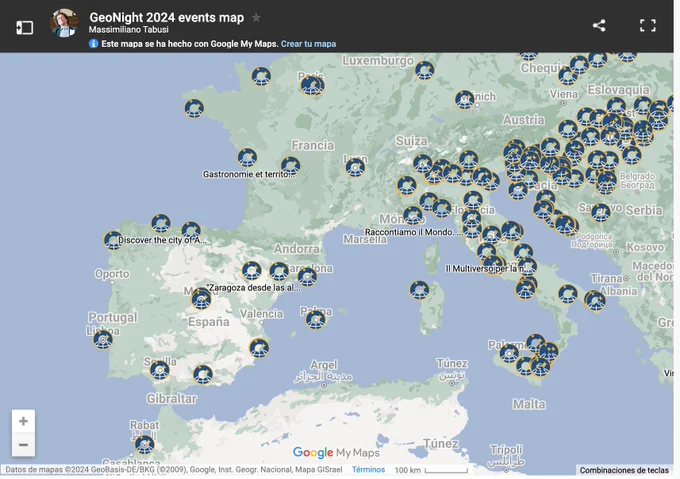Click the event marker on Palma island

point(315,320)
